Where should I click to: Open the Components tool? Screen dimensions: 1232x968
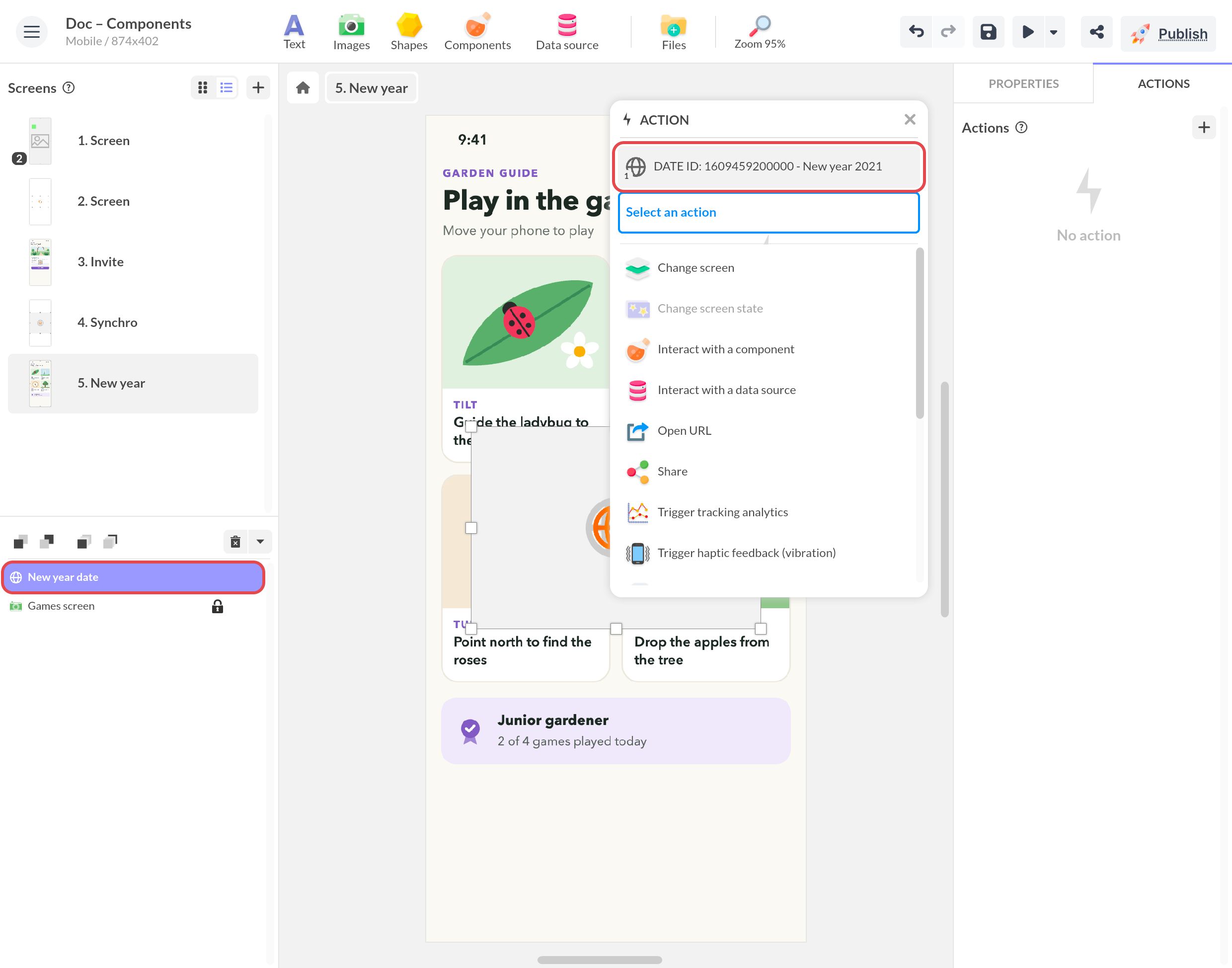[477, 32]
